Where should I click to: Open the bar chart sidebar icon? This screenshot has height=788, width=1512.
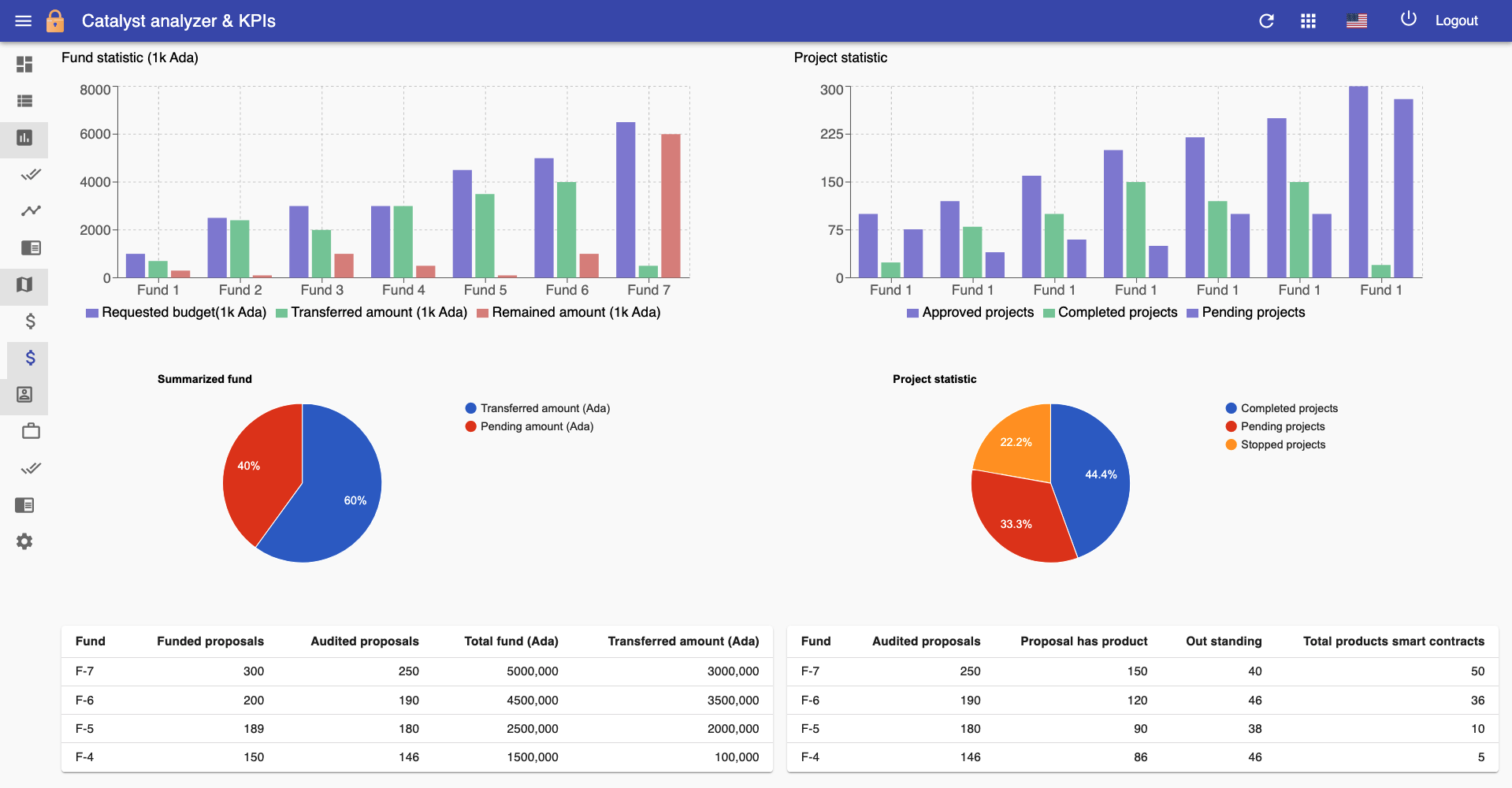coord(24,138)
